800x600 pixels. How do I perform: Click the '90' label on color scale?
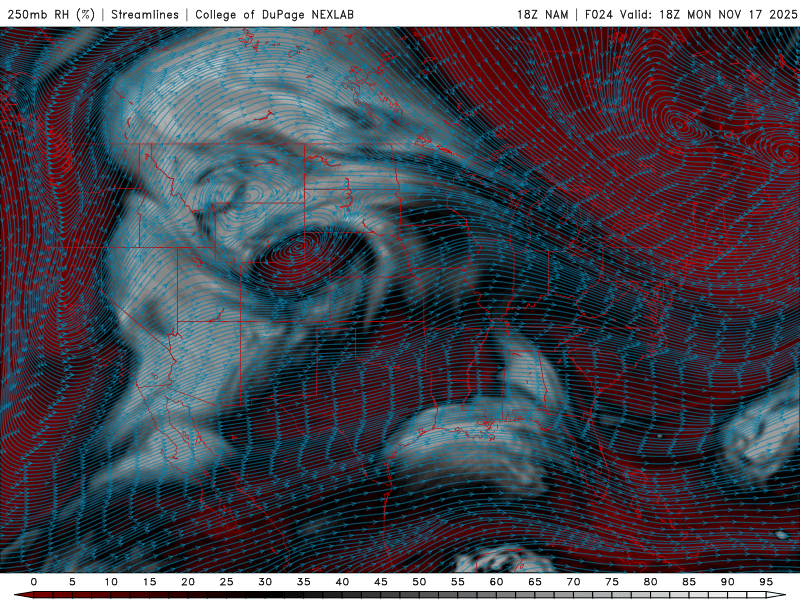pyautogui.click(x=727, y=582)
